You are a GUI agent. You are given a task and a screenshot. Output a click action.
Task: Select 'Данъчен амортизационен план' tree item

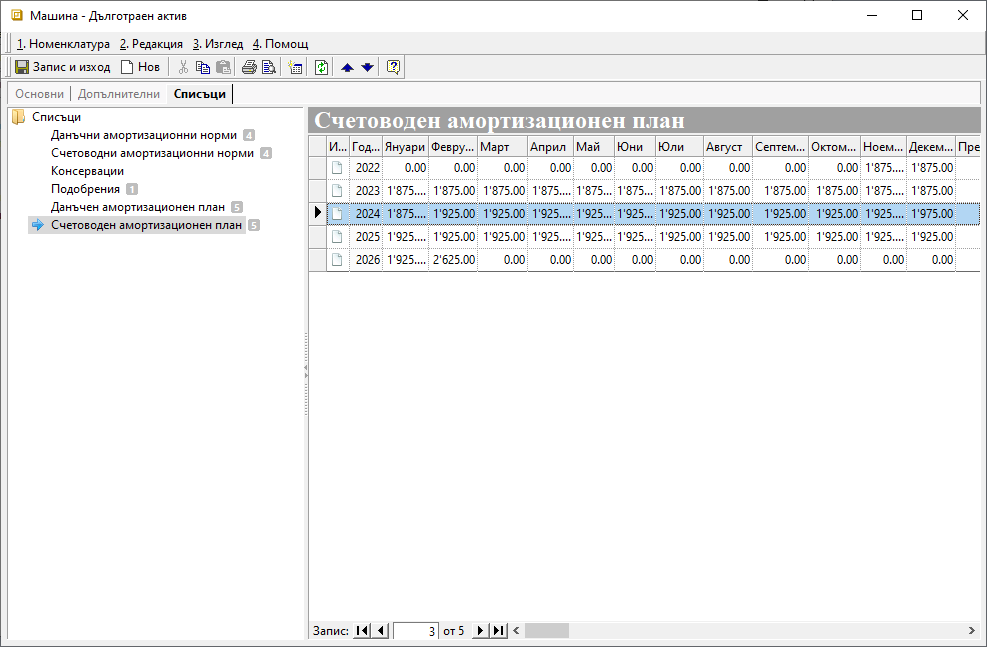[x=138, y=207]
